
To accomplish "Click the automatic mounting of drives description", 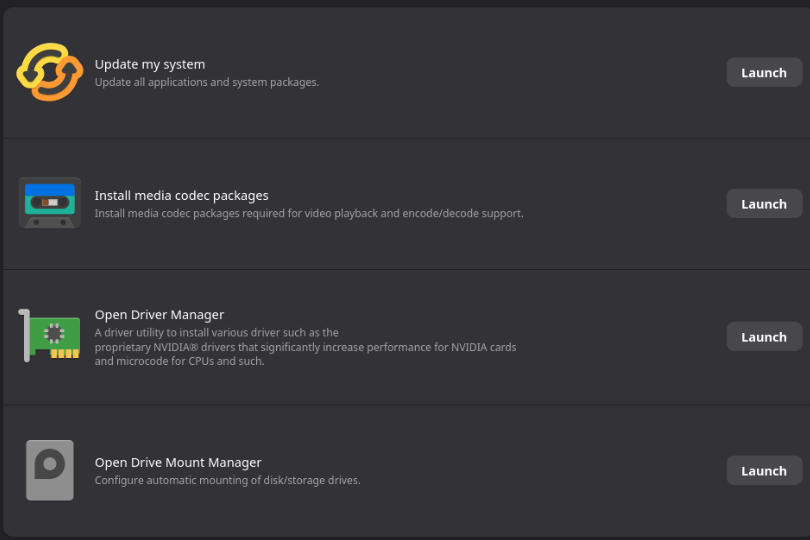I will click(x=227, y=480).
